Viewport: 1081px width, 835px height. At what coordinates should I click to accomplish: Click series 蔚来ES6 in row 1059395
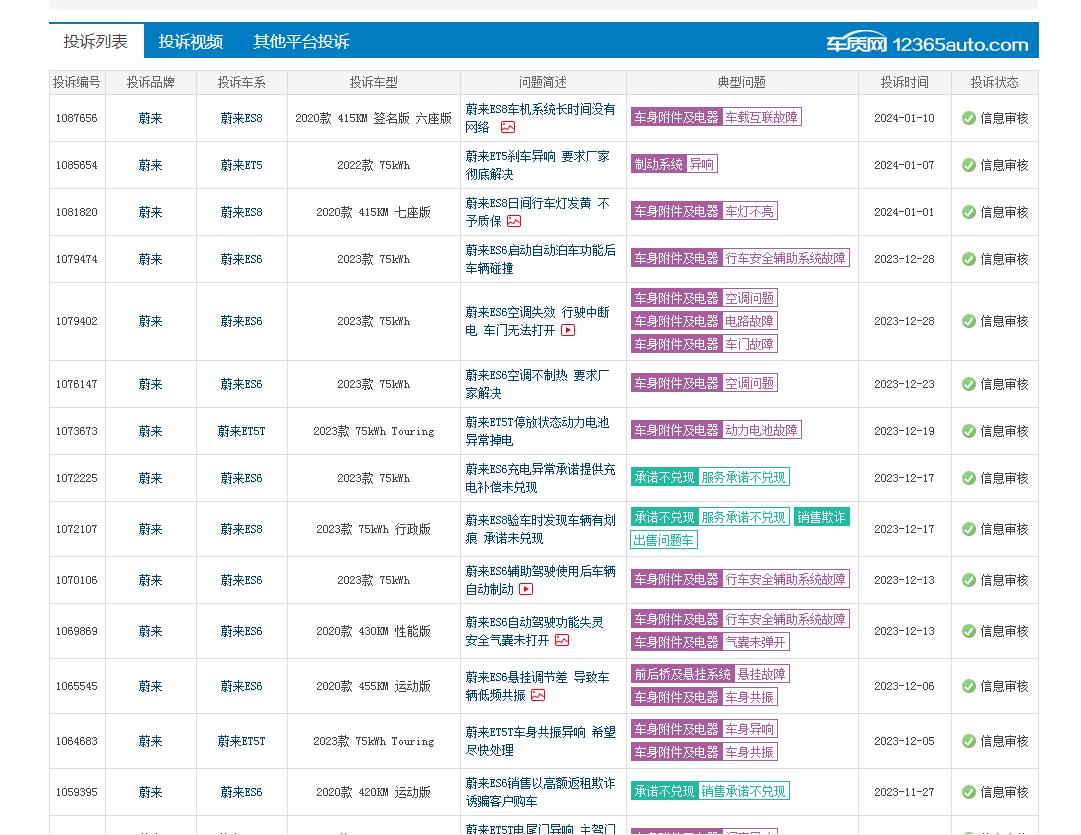click(x=241, y=792)
